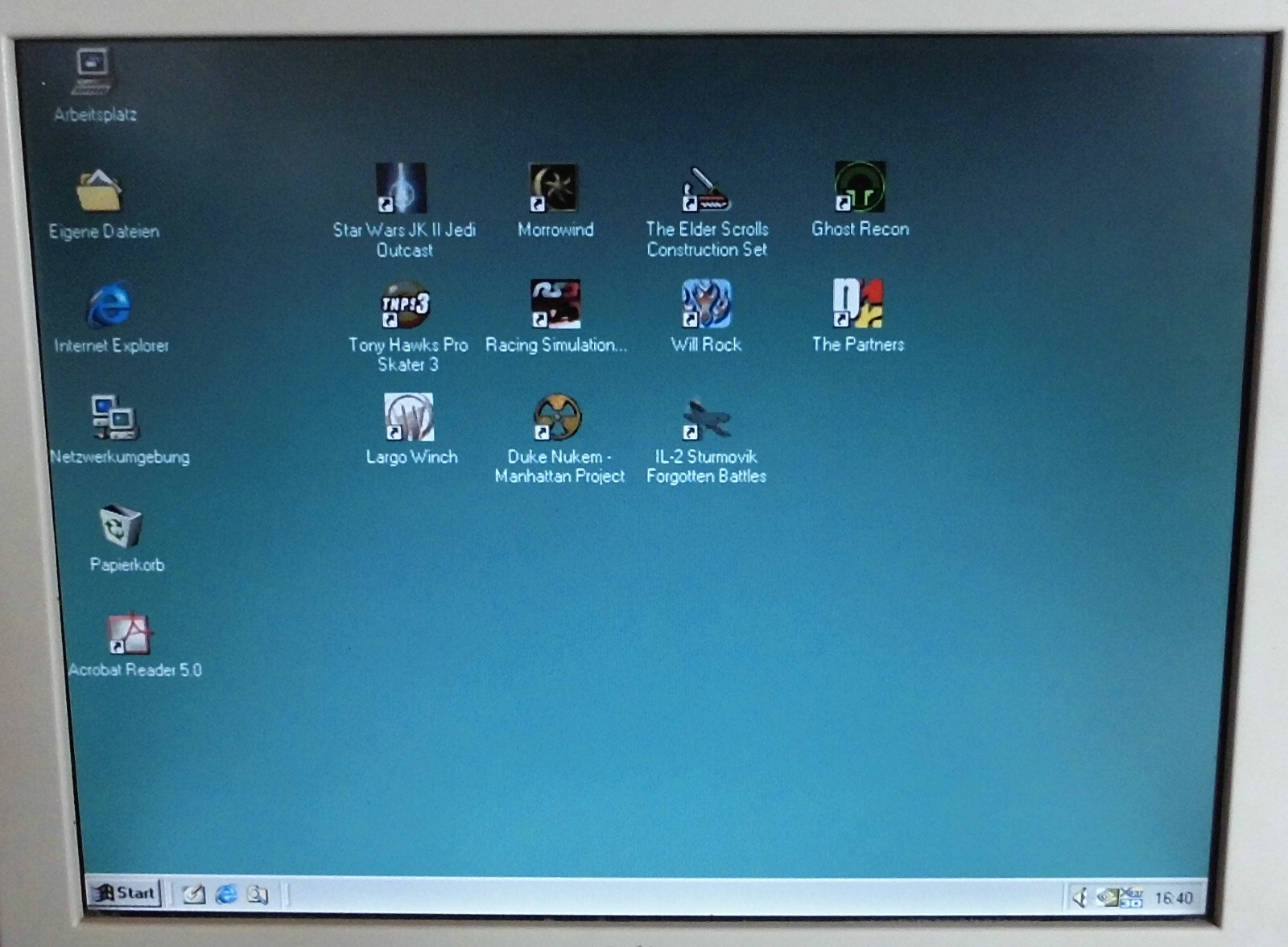Click Show Desktop in the quick launch
1288x947 pixels.
pyautogui.click(x=193, y=894)
